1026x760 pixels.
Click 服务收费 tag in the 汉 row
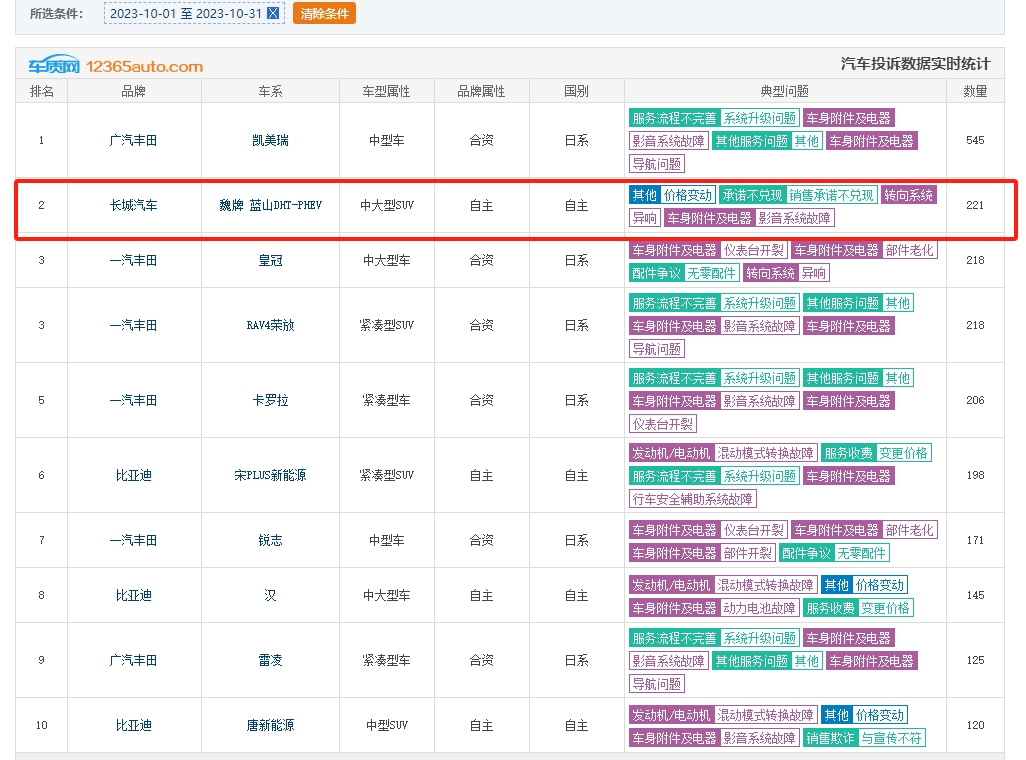click(x=830, y=608)
